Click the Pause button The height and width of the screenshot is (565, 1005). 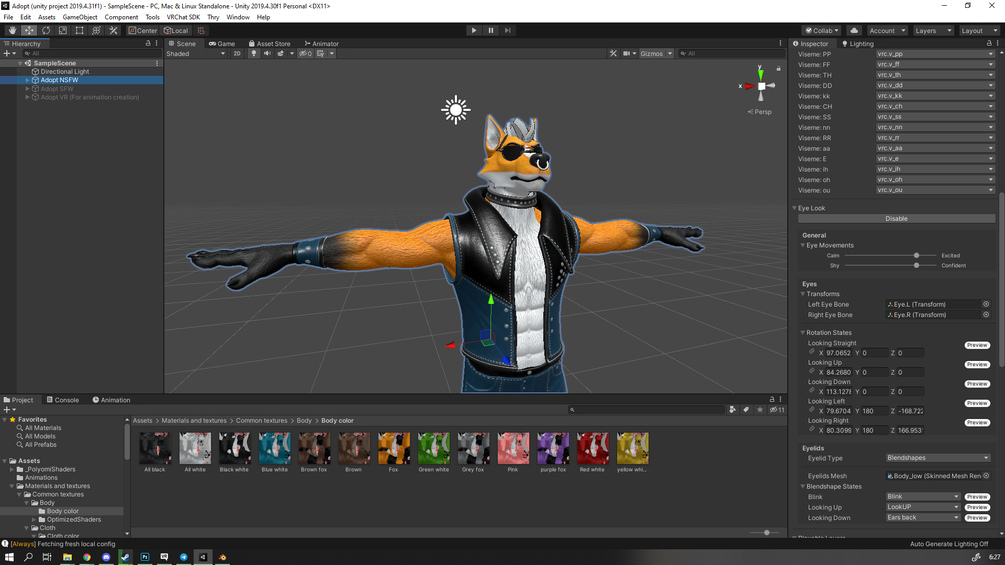pos(491,30)
